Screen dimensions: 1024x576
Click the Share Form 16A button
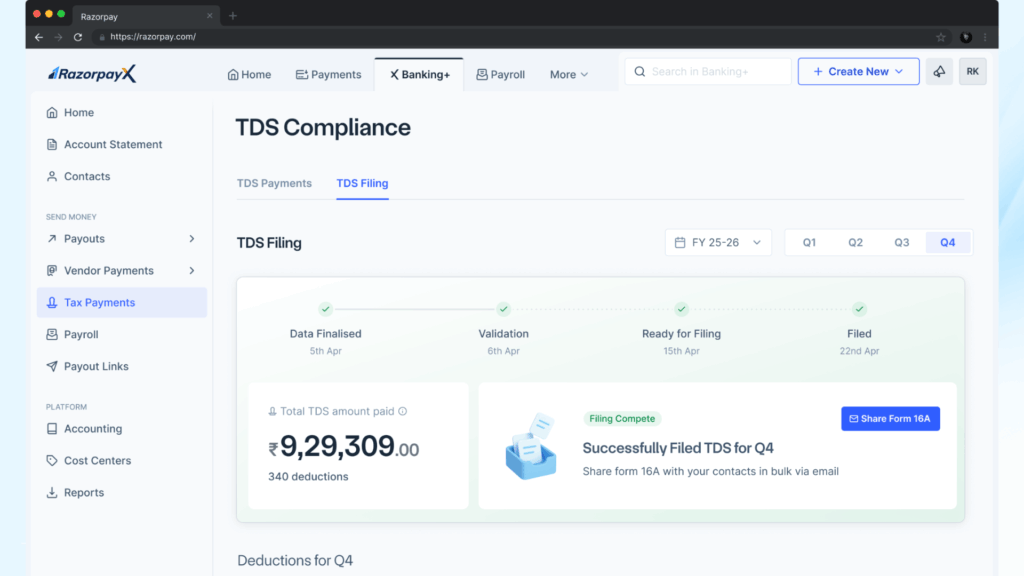click(x=890, y=419)
